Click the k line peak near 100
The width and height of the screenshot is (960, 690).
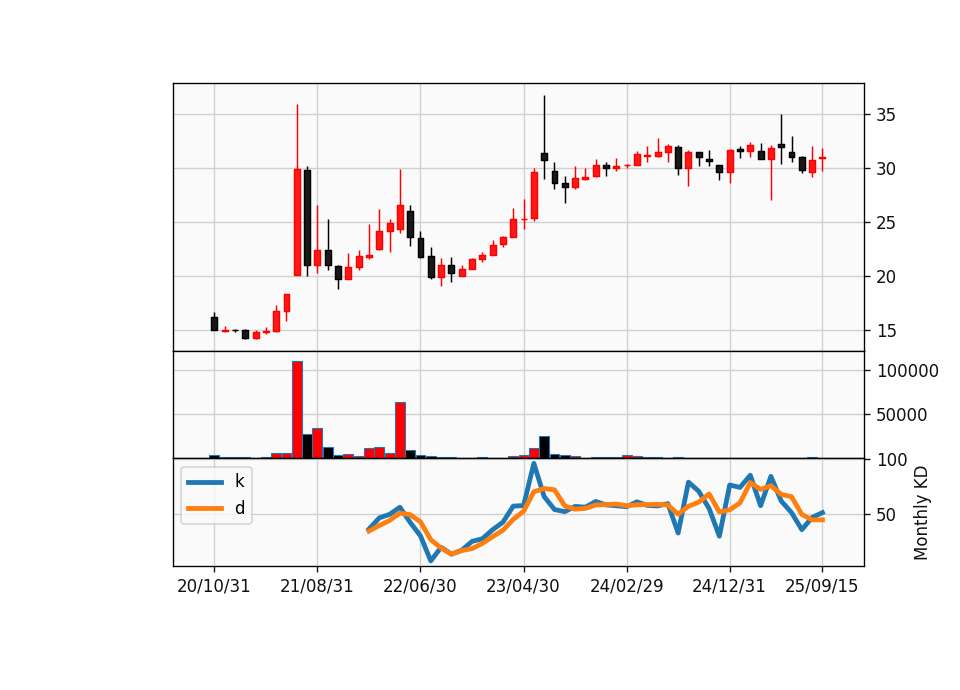534,464
